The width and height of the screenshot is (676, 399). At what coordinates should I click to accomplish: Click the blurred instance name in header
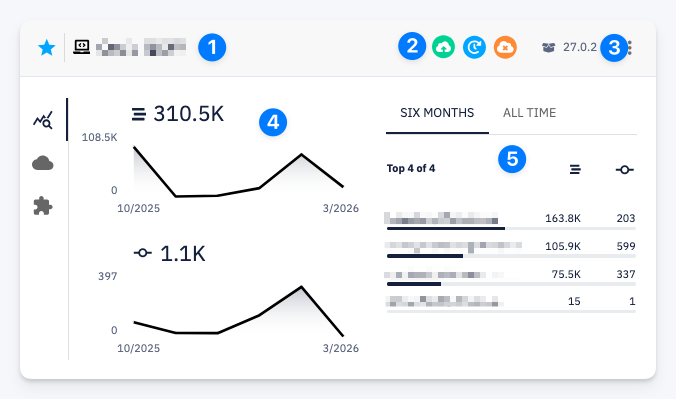pos(141,47)
